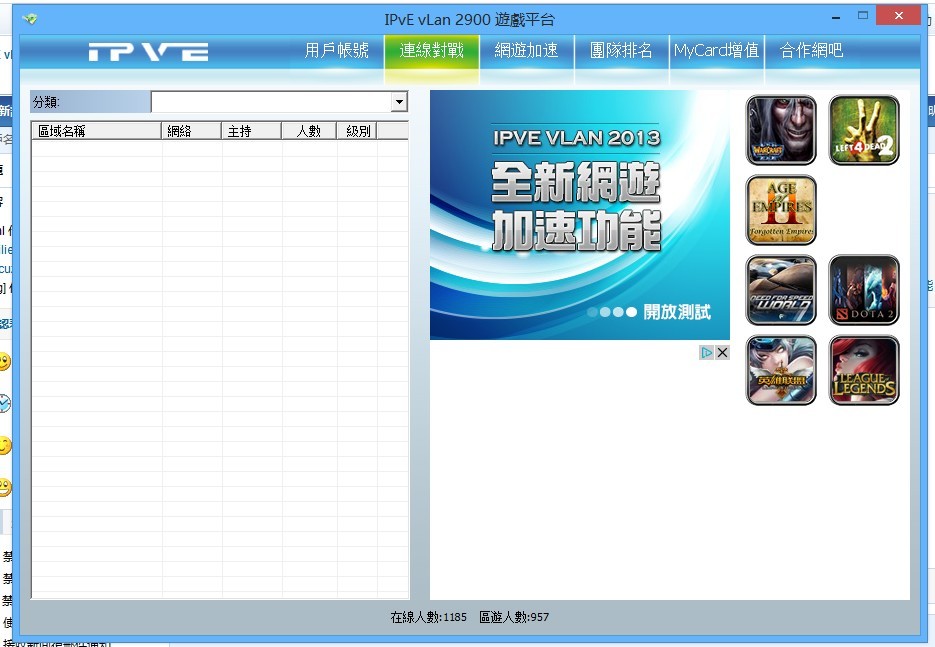
Task: Open the 英雄联盟 game icon
Action: click(x=781, y=370)
